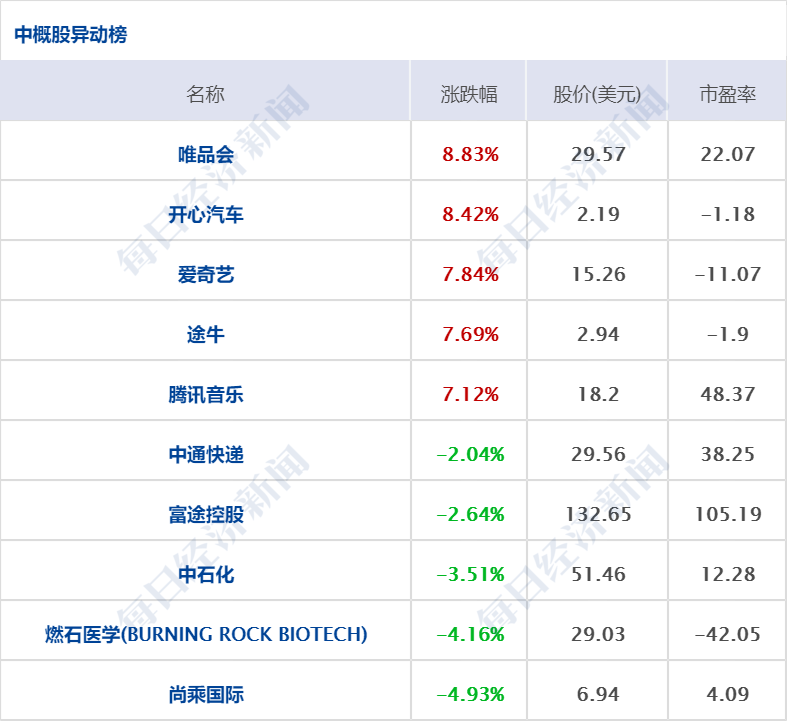Click the 中概股异动榜 title
Image resolution: width=787 pixels, height=721 pixels.
coord(71,34)
